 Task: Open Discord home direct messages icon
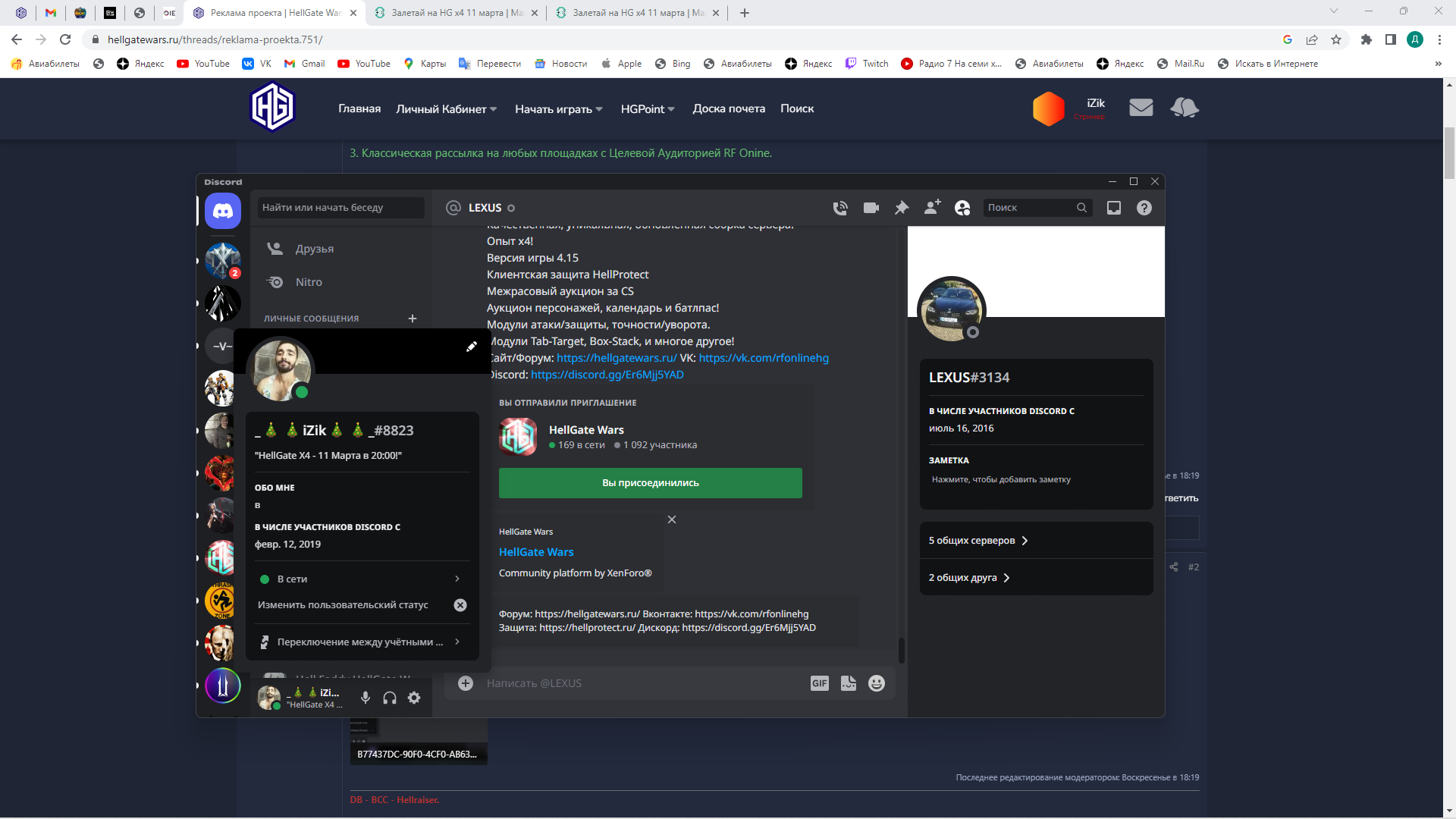point(223,211)
